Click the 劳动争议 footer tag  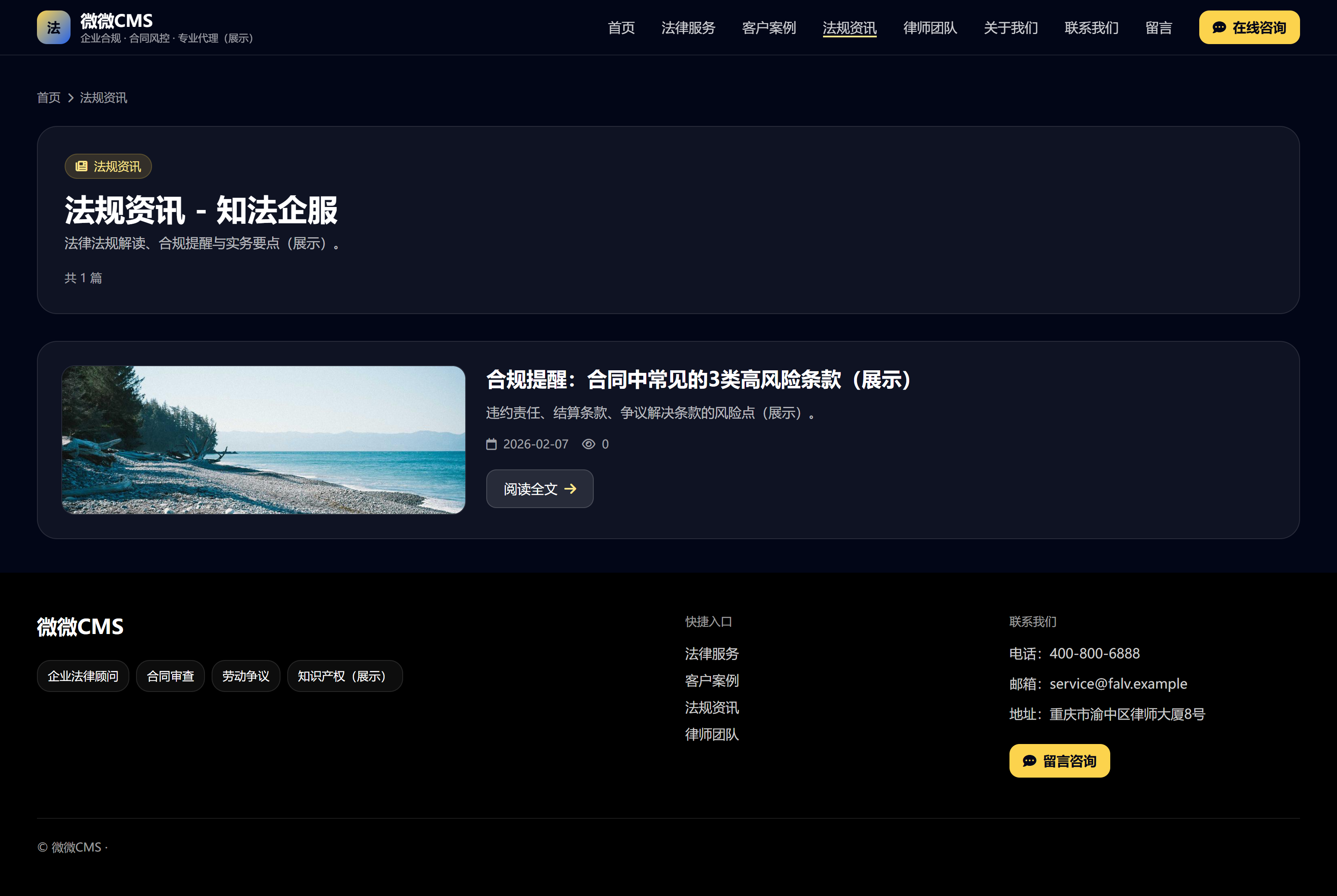246,676
